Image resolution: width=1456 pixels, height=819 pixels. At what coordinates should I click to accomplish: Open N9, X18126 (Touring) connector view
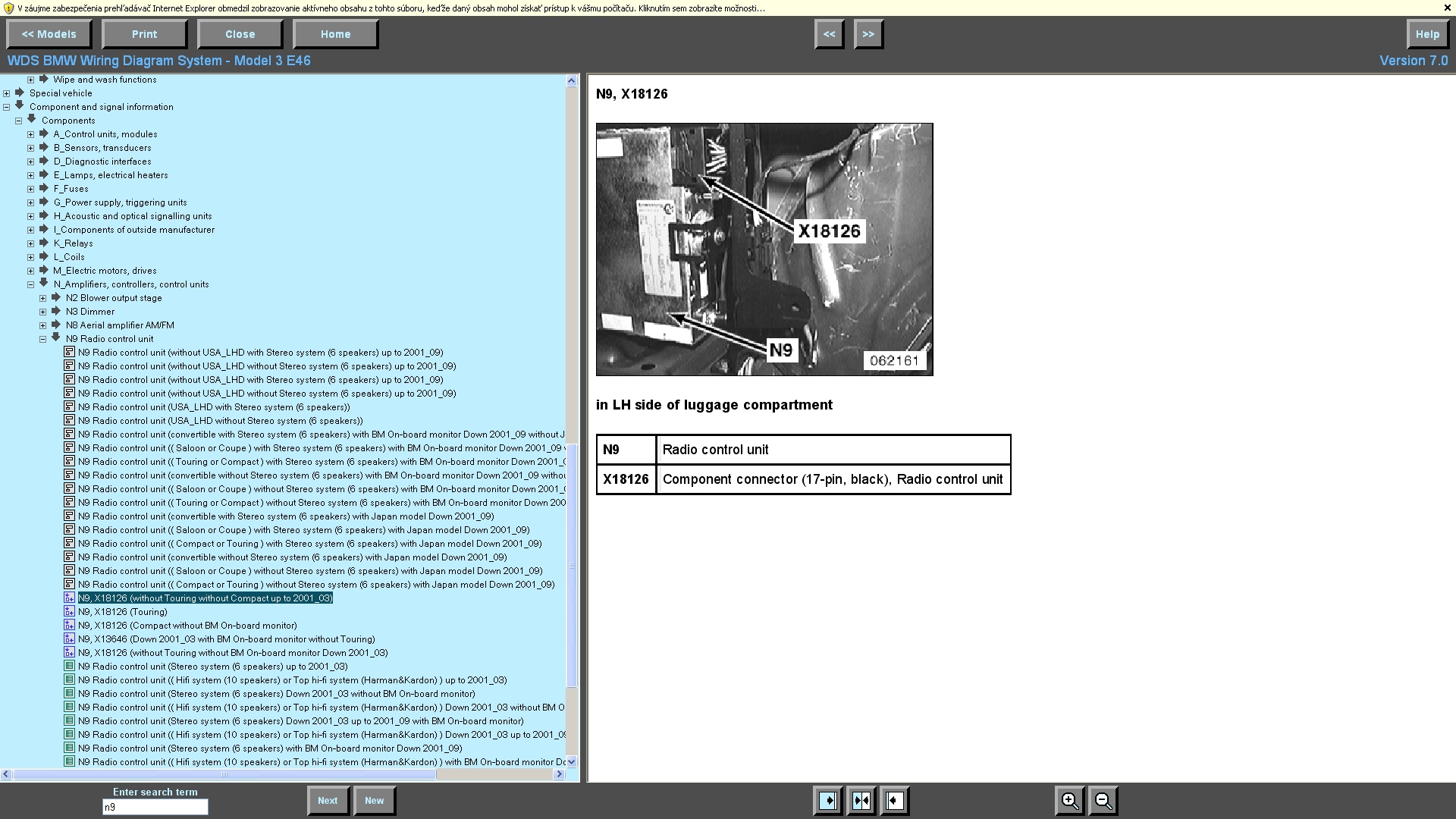122,612
